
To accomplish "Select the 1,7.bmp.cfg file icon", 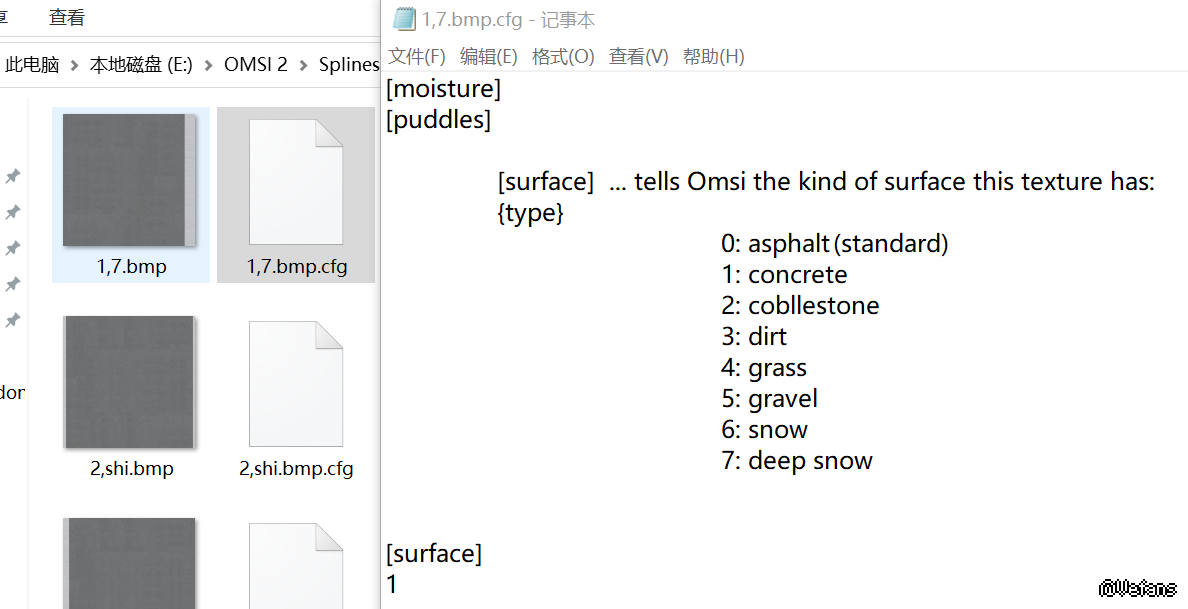I will coord(295,181).
